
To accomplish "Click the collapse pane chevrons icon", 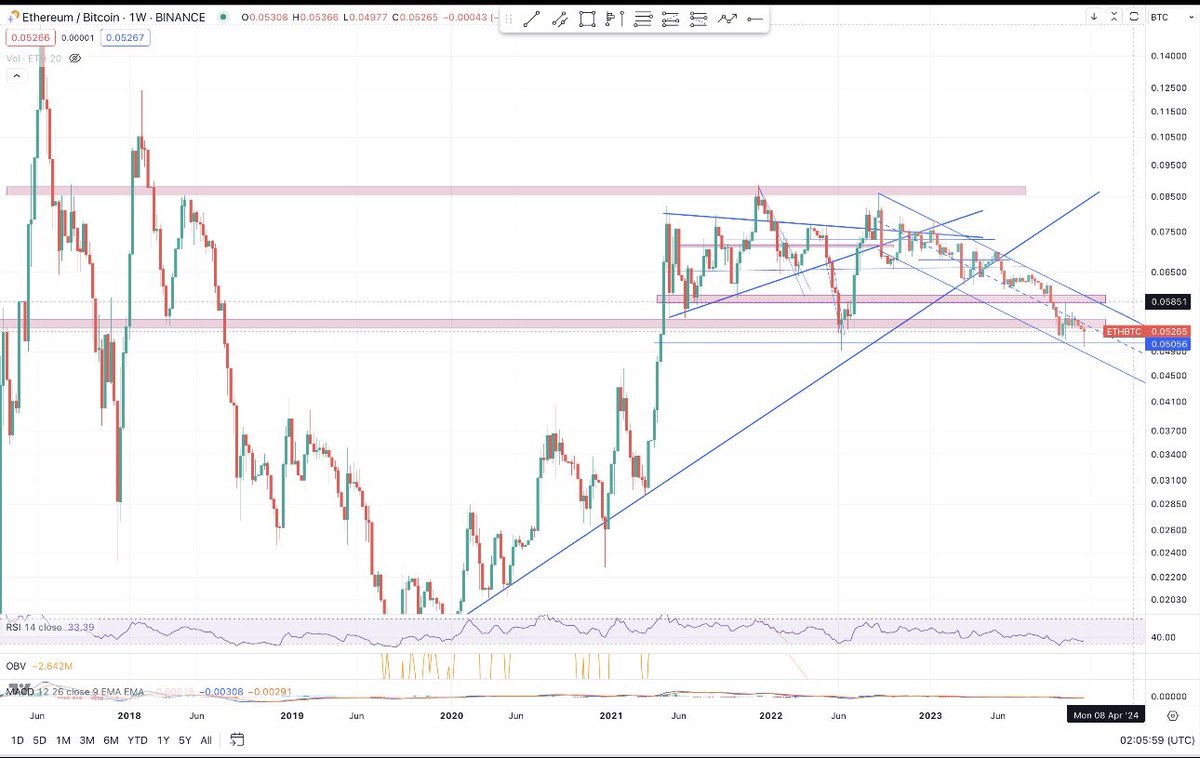I will (x=1114, y=17).
